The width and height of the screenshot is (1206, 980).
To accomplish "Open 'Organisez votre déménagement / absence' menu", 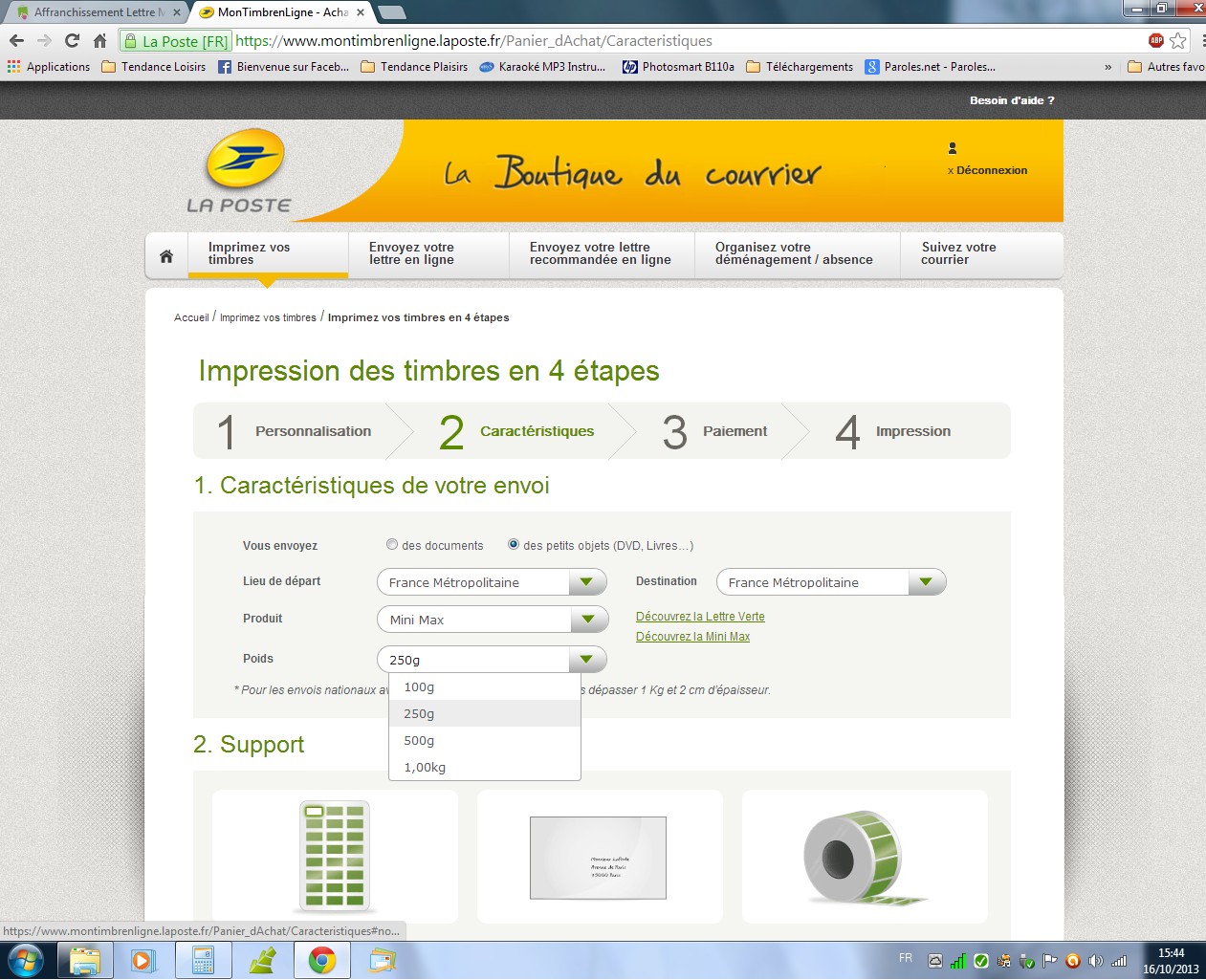I will 797,253.
